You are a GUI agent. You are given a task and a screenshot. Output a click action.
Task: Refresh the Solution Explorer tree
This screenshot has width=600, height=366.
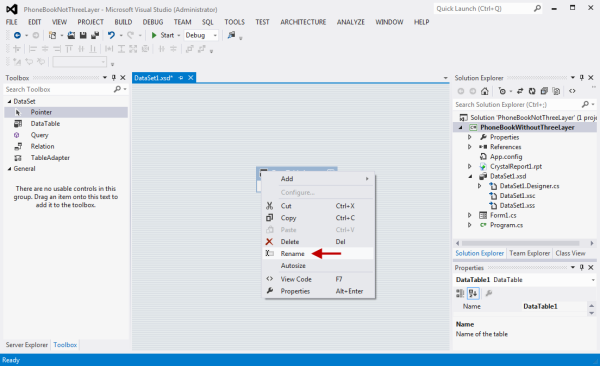(532, 91)
